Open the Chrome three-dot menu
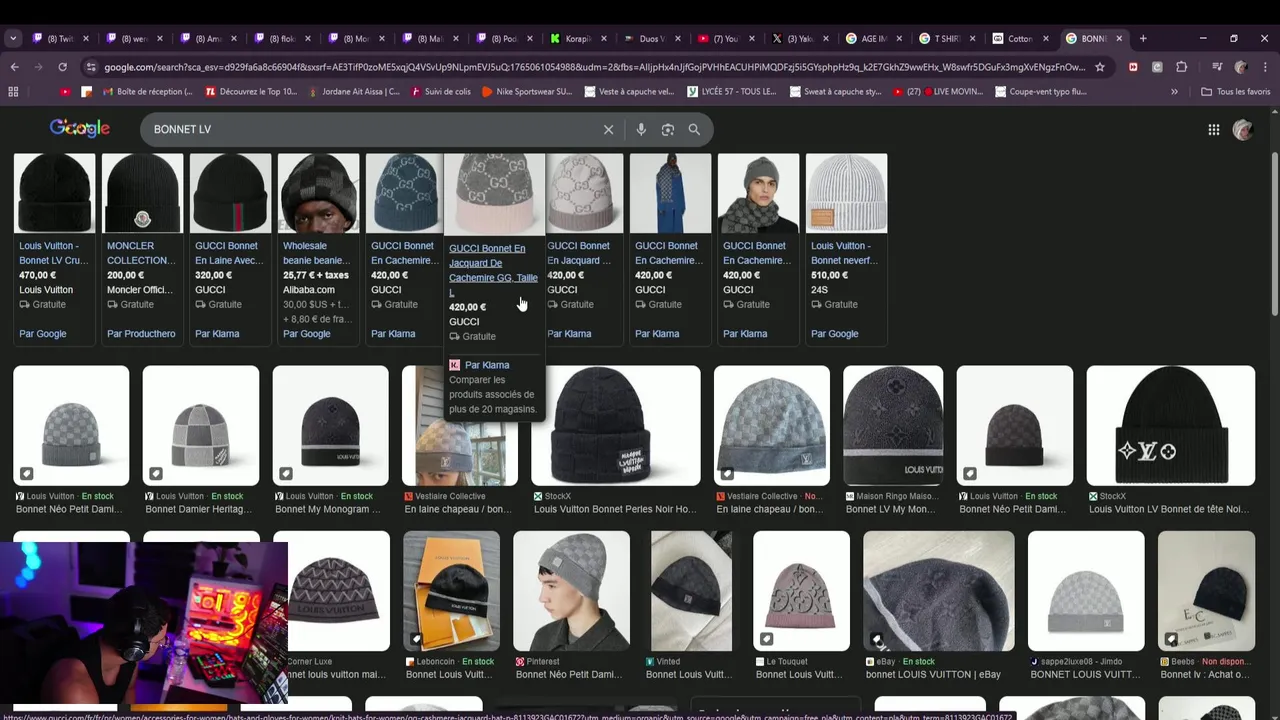 click(x=1265, y=67)
